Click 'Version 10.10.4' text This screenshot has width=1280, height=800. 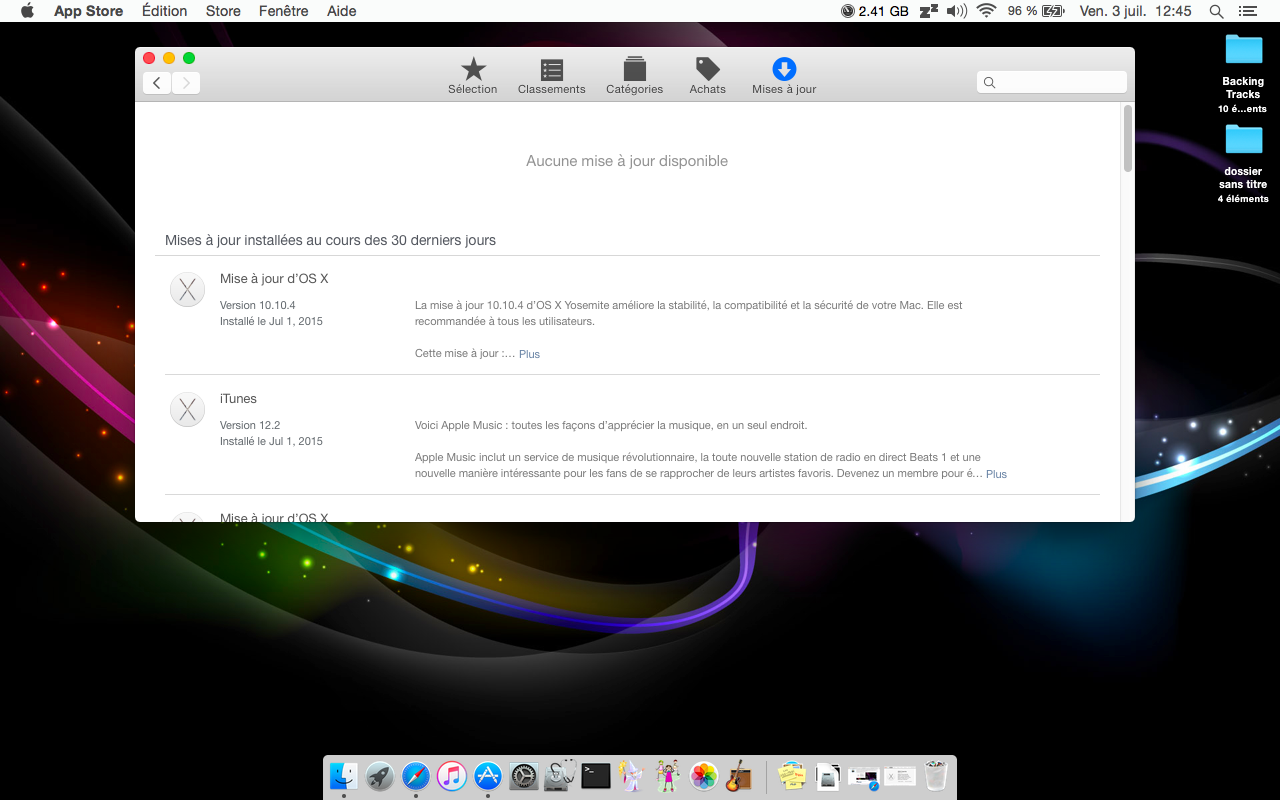pyautogui.click(x=257, y=305)
